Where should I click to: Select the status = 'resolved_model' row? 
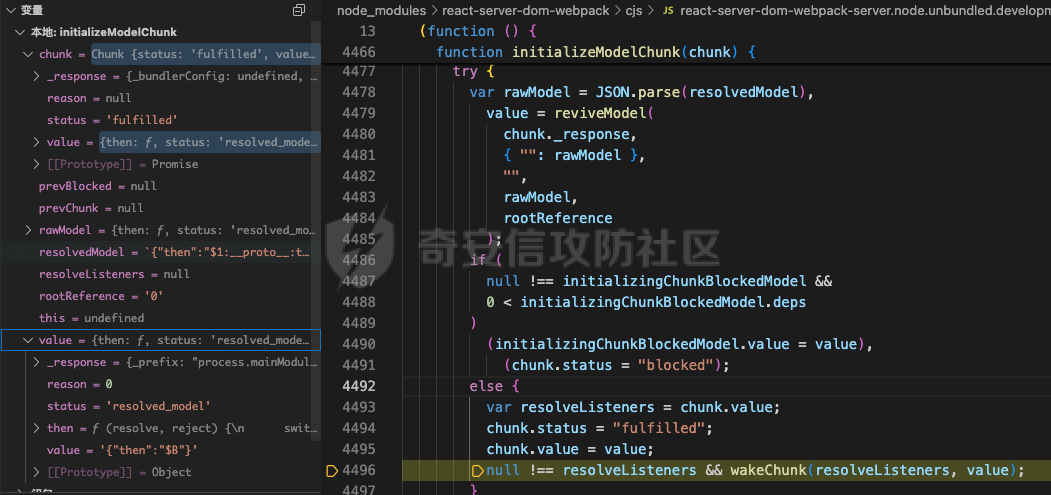tap(128, 406)
